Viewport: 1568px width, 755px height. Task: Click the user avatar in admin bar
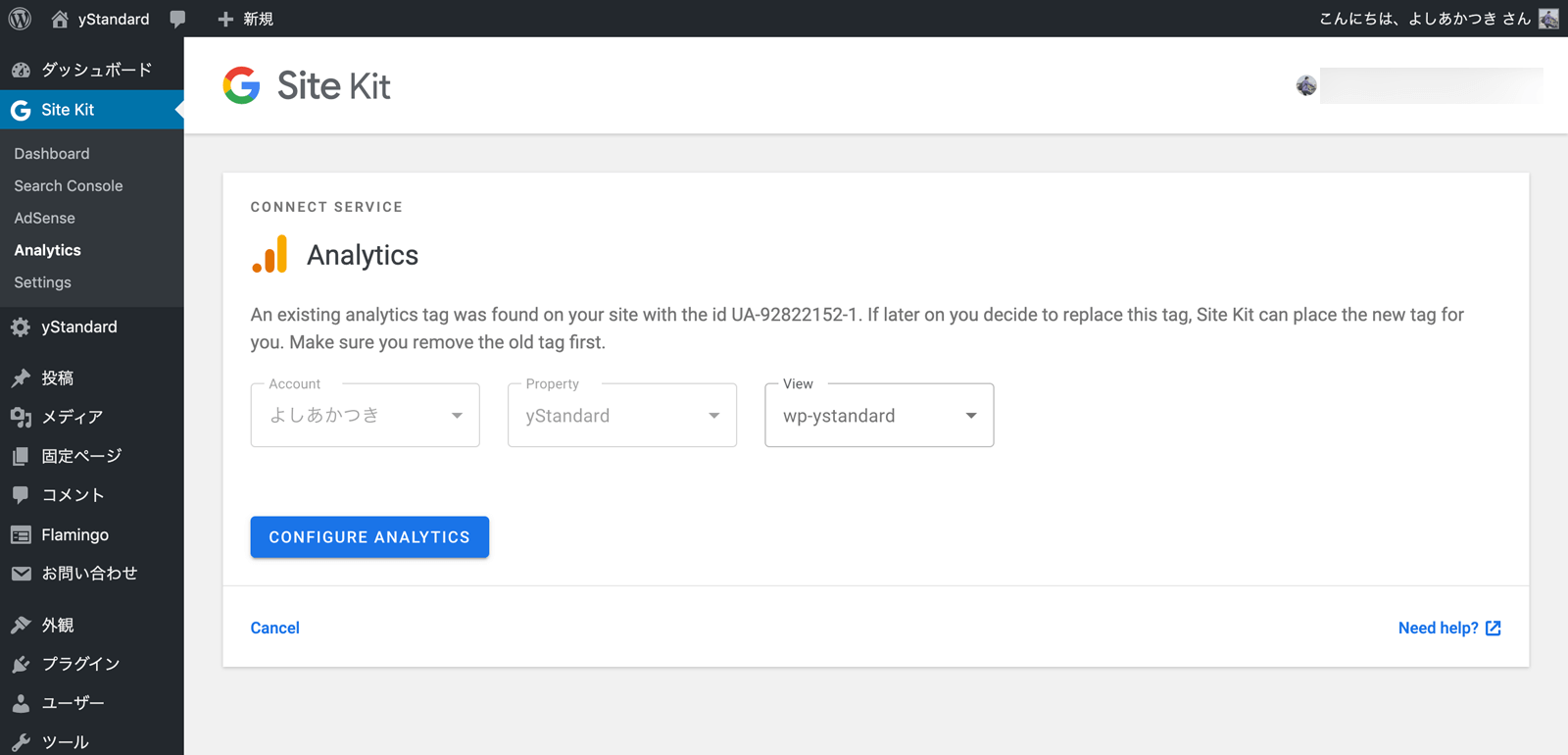click(x=1548, y=19)
